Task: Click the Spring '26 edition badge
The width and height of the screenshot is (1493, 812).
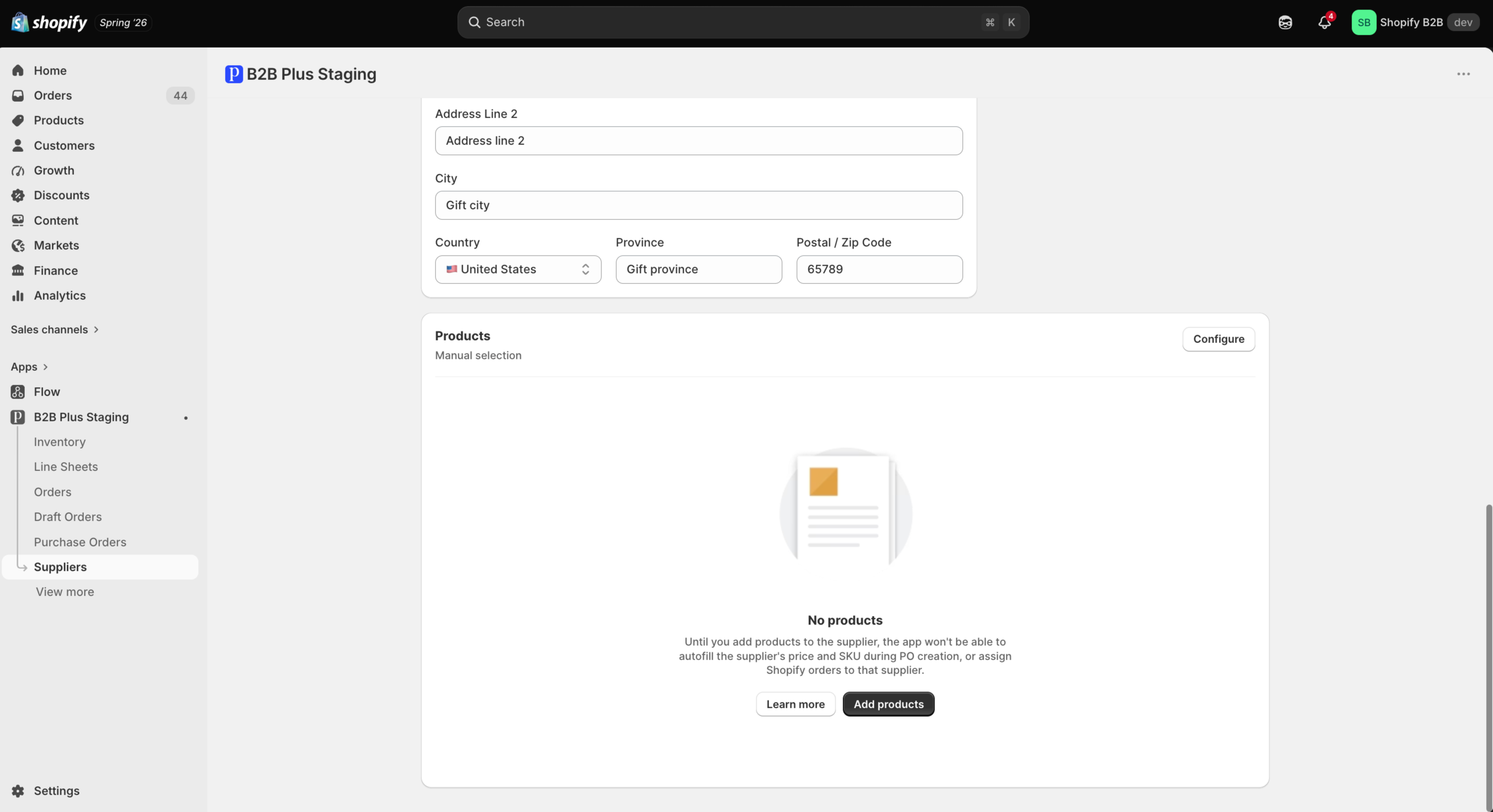Action: point(123,23)
